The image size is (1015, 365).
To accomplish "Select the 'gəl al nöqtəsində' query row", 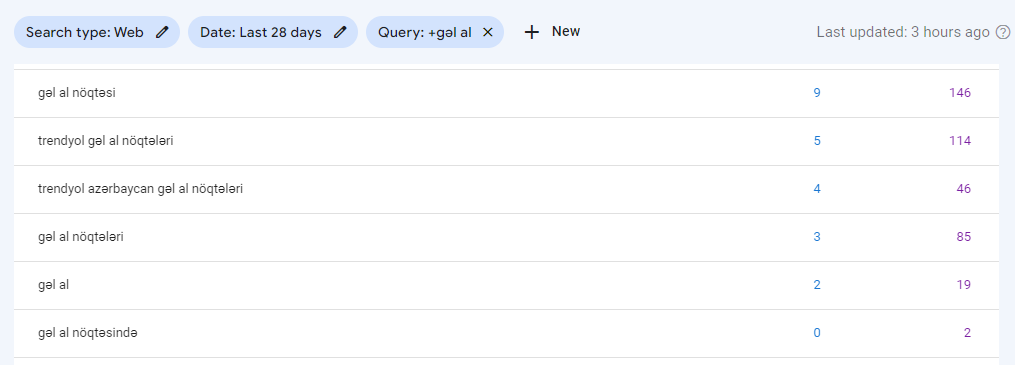I will [506, 333].
